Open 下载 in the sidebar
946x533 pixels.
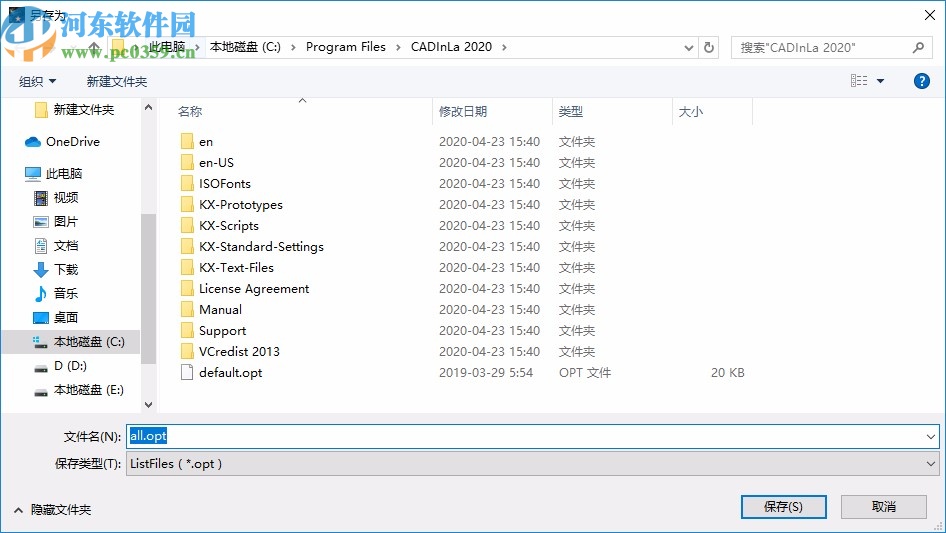coord(56,269)
